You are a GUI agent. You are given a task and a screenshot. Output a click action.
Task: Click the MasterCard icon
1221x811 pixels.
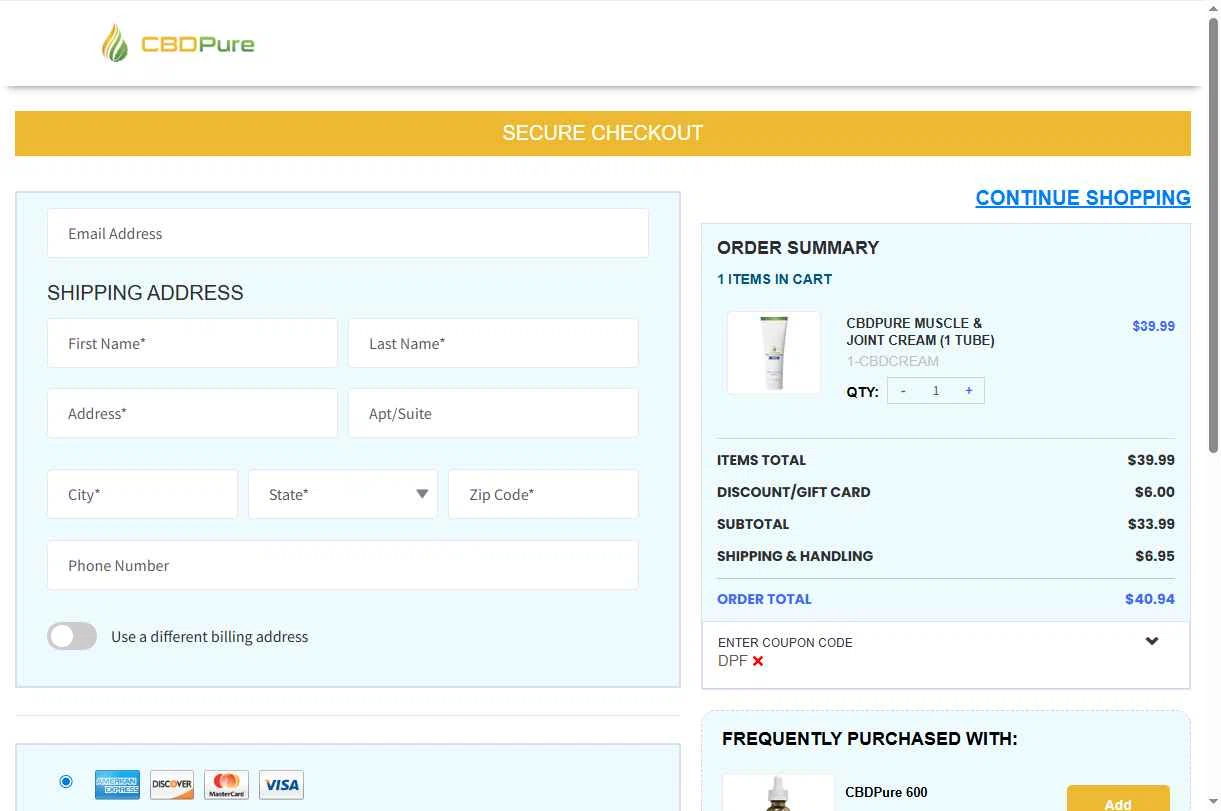point(227,785)
